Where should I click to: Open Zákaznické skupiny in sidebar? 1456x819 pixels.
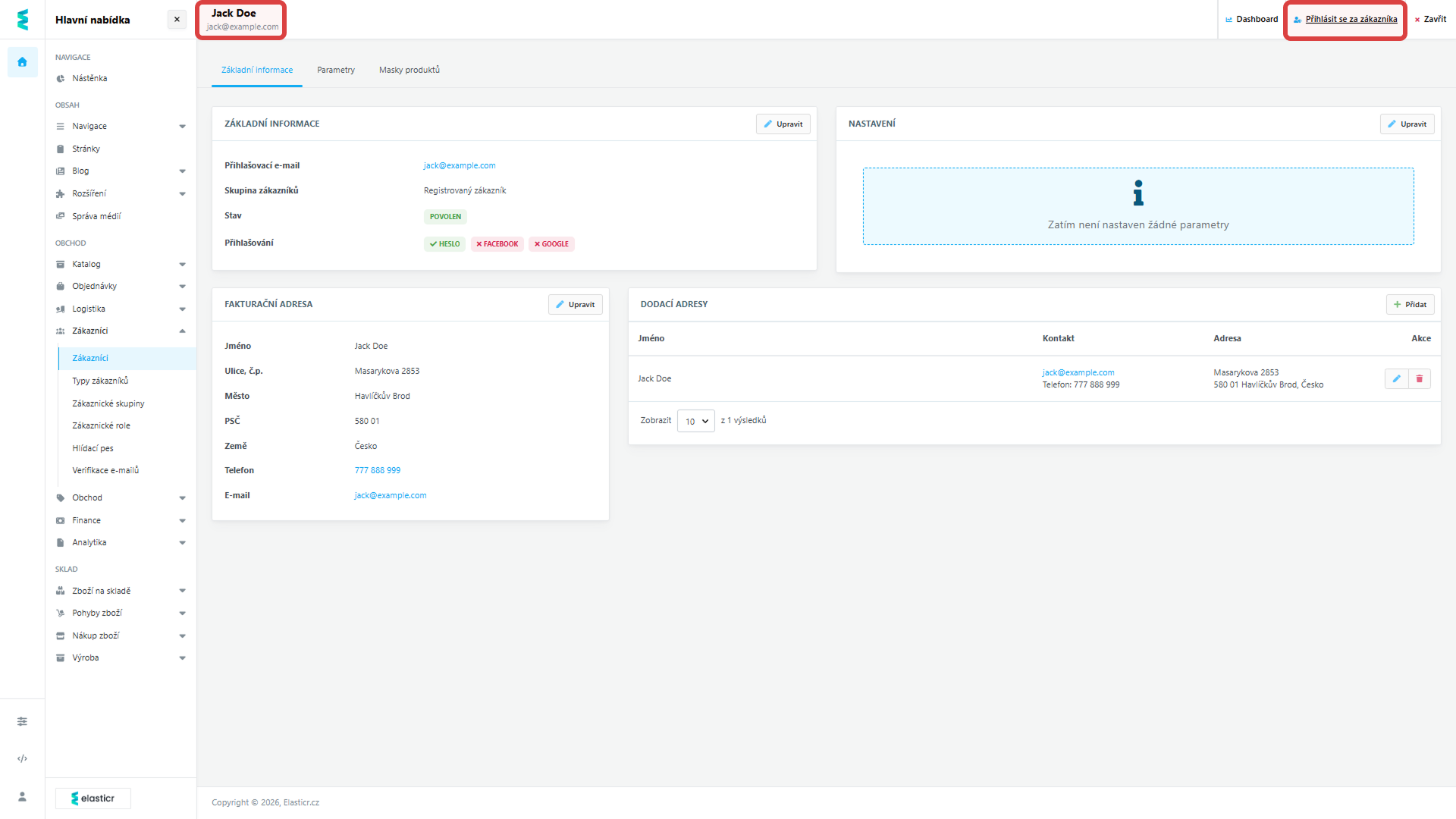point(108,403)
